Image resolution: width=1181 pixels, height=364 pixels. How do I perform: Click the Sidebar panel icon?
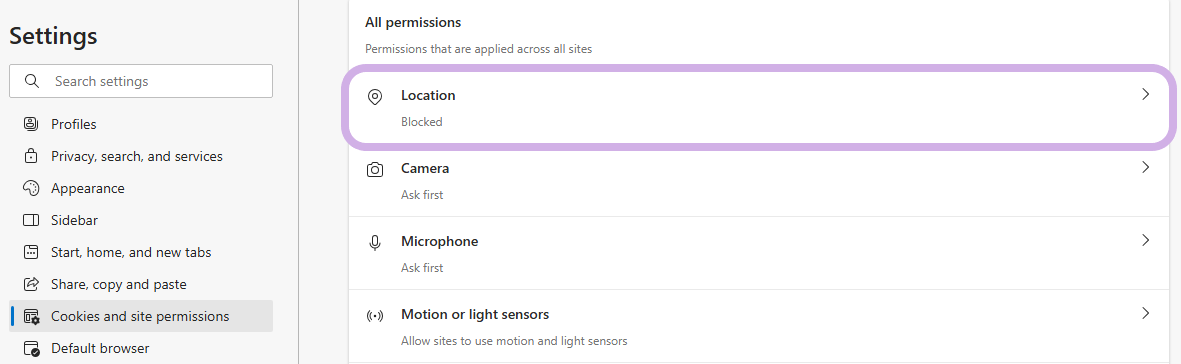click(31, 221)
